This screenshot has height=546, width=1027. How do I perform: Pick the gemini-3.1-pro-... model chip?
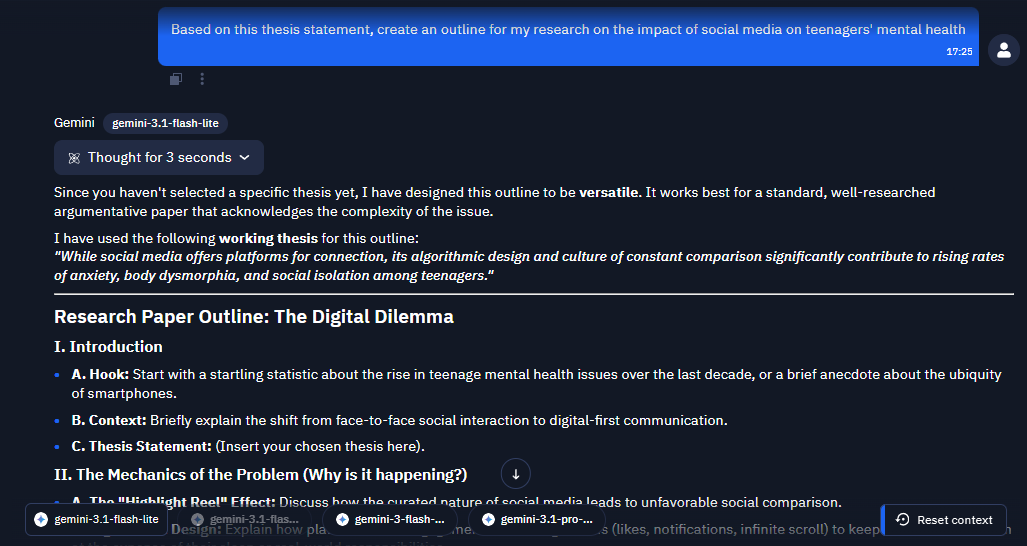[537, 520]
